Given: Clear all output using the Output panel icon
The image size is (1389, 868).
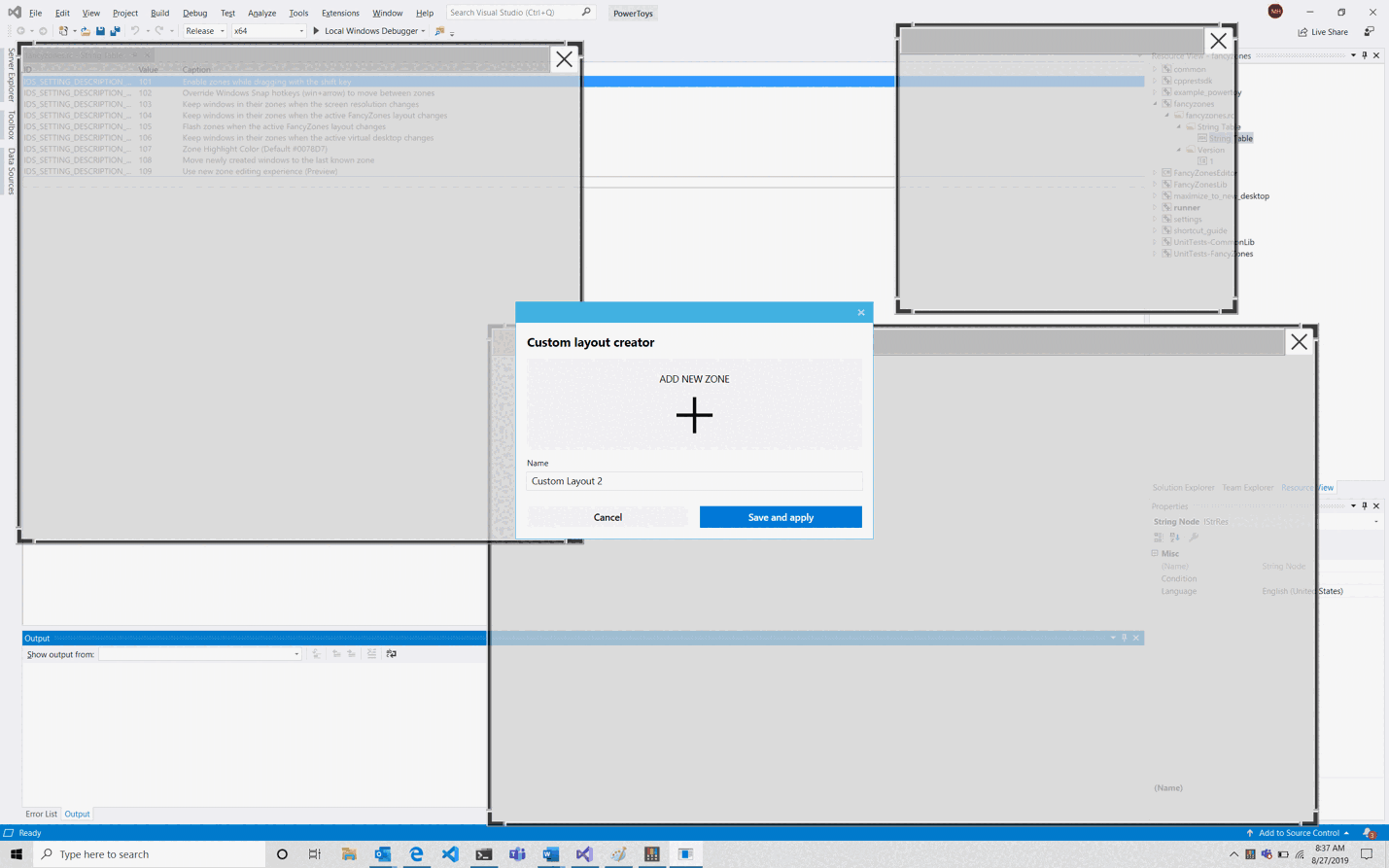Looking at the screenshot, I should click(x=371, y=653).
